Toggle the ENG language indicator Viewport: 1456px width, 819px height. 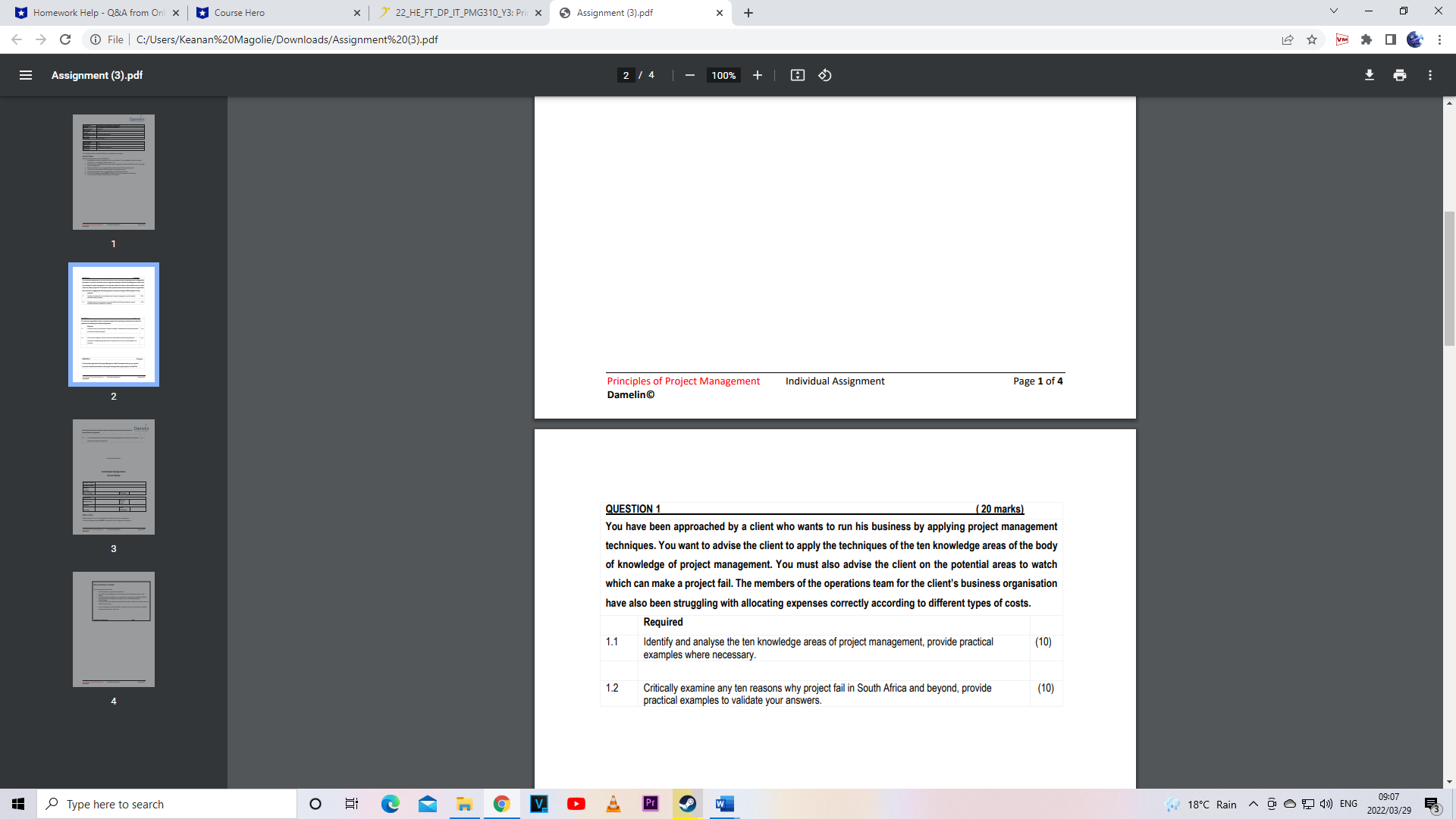coord(1349,804)
